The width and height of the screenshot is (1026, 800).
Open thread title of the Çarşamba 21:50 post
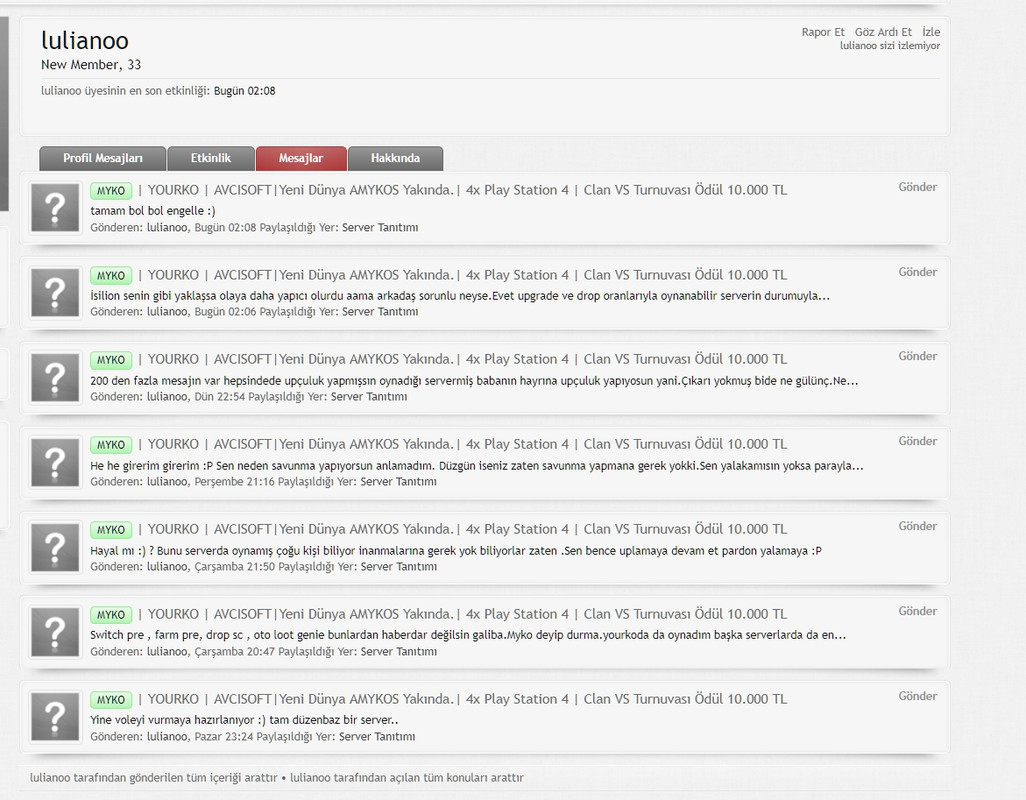tap(463, 530)
